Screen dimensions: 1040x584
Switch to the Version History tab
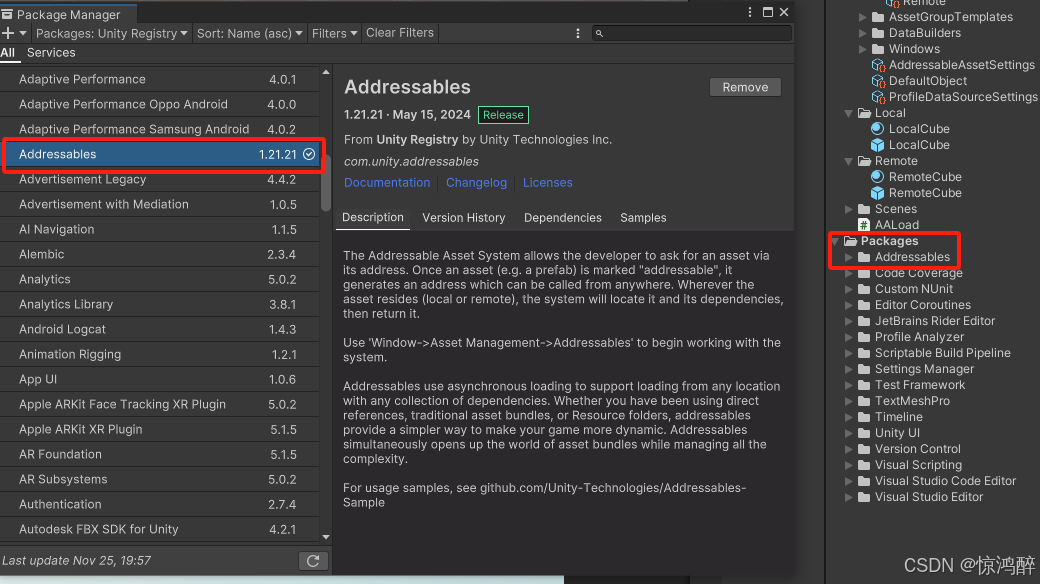click(x=464, y=218)
